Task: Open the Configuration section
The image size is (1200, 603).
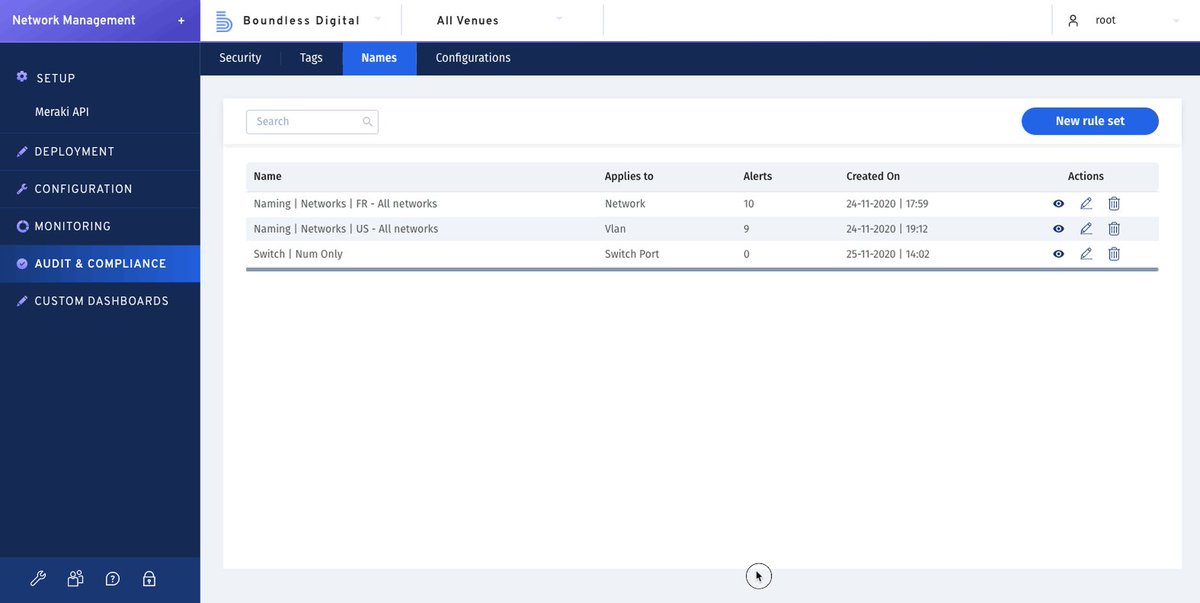Action: point(100,189)
